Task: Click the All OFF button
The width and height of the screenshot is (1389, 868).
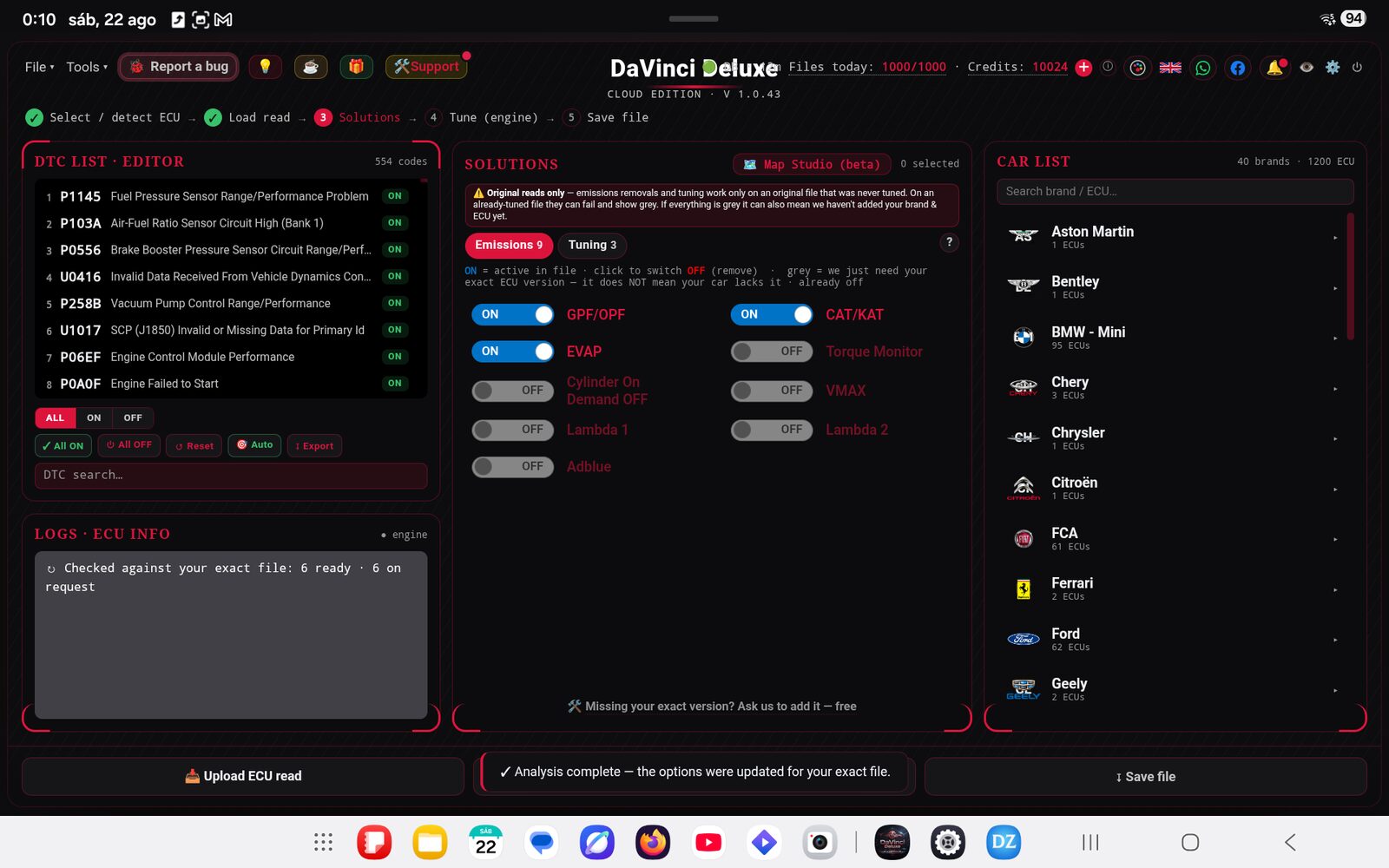Action: point(128,444)
